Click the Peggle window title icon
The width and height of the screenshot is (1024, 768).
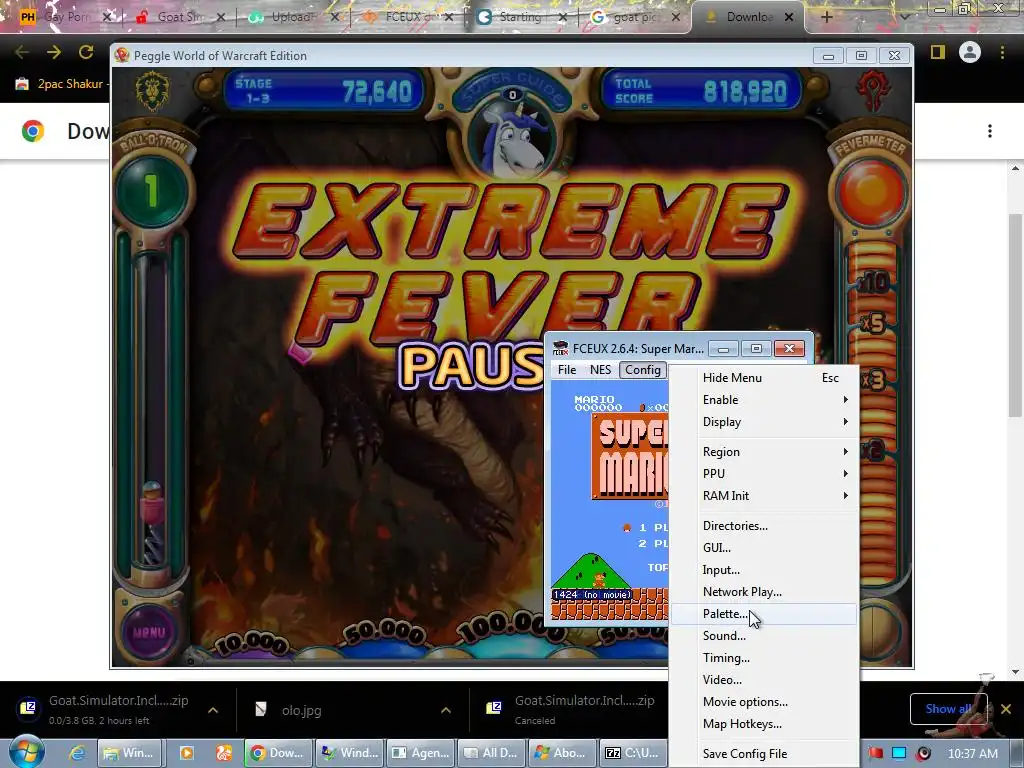click(121, 56)
